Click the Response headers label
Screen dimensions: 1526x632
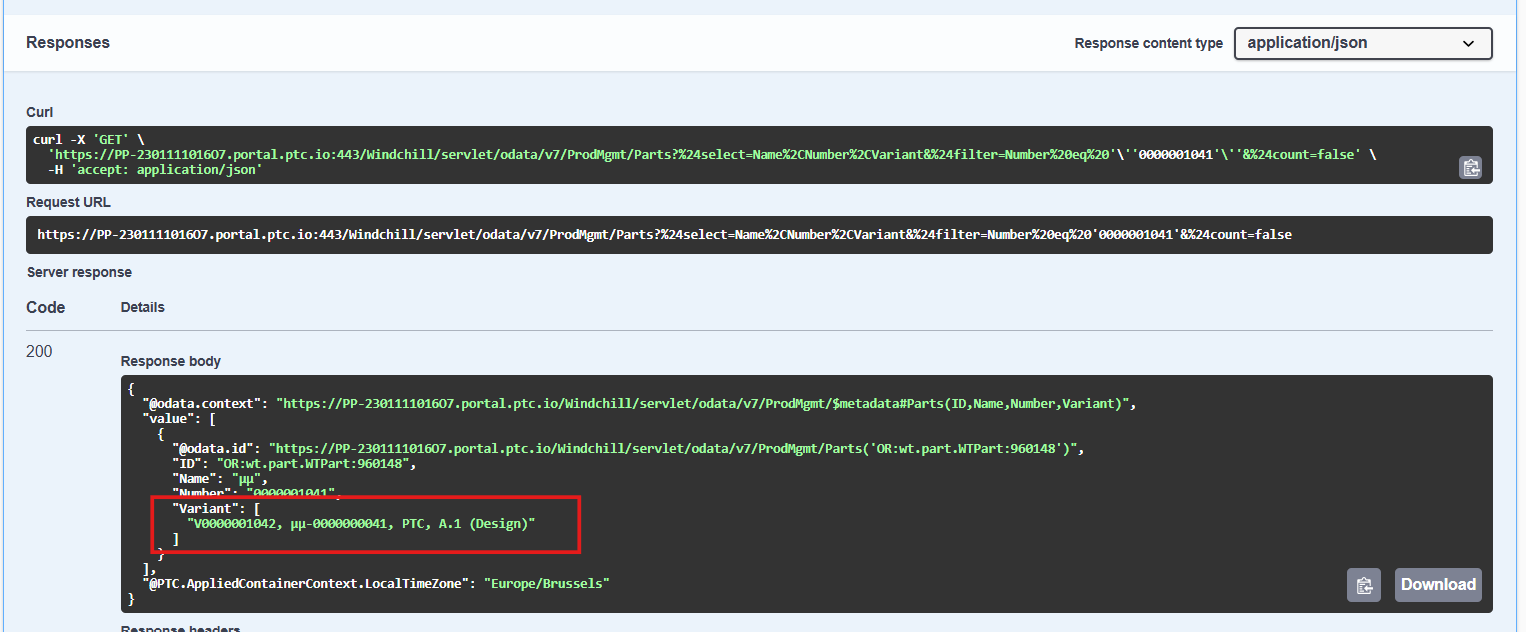click(x=180, y=628)
